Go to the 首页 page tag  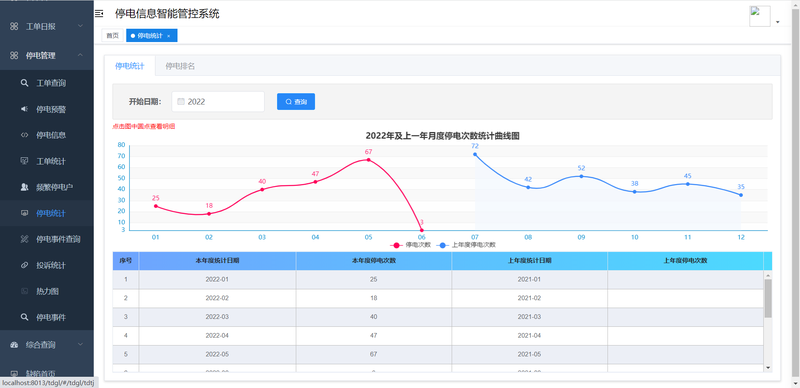coord(113,35)
